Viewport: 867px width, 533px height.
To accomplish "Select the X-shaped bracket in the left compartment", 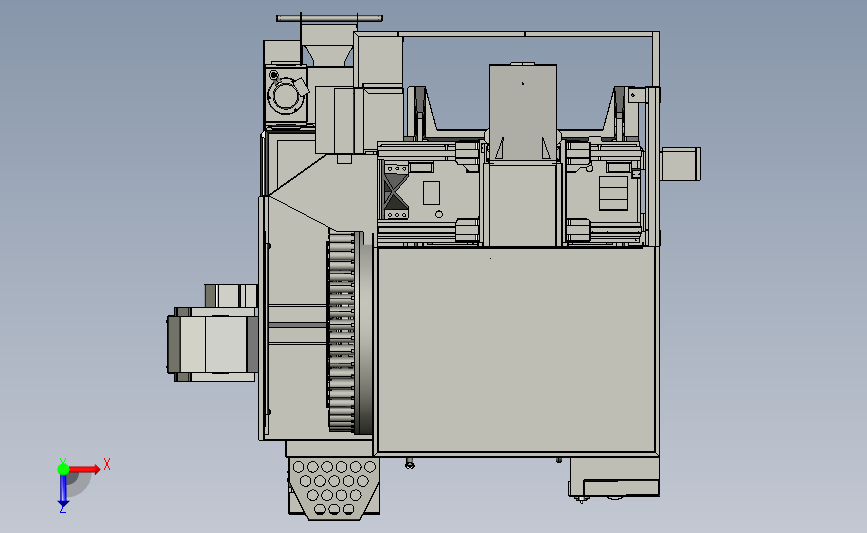I will coord(395,191).
